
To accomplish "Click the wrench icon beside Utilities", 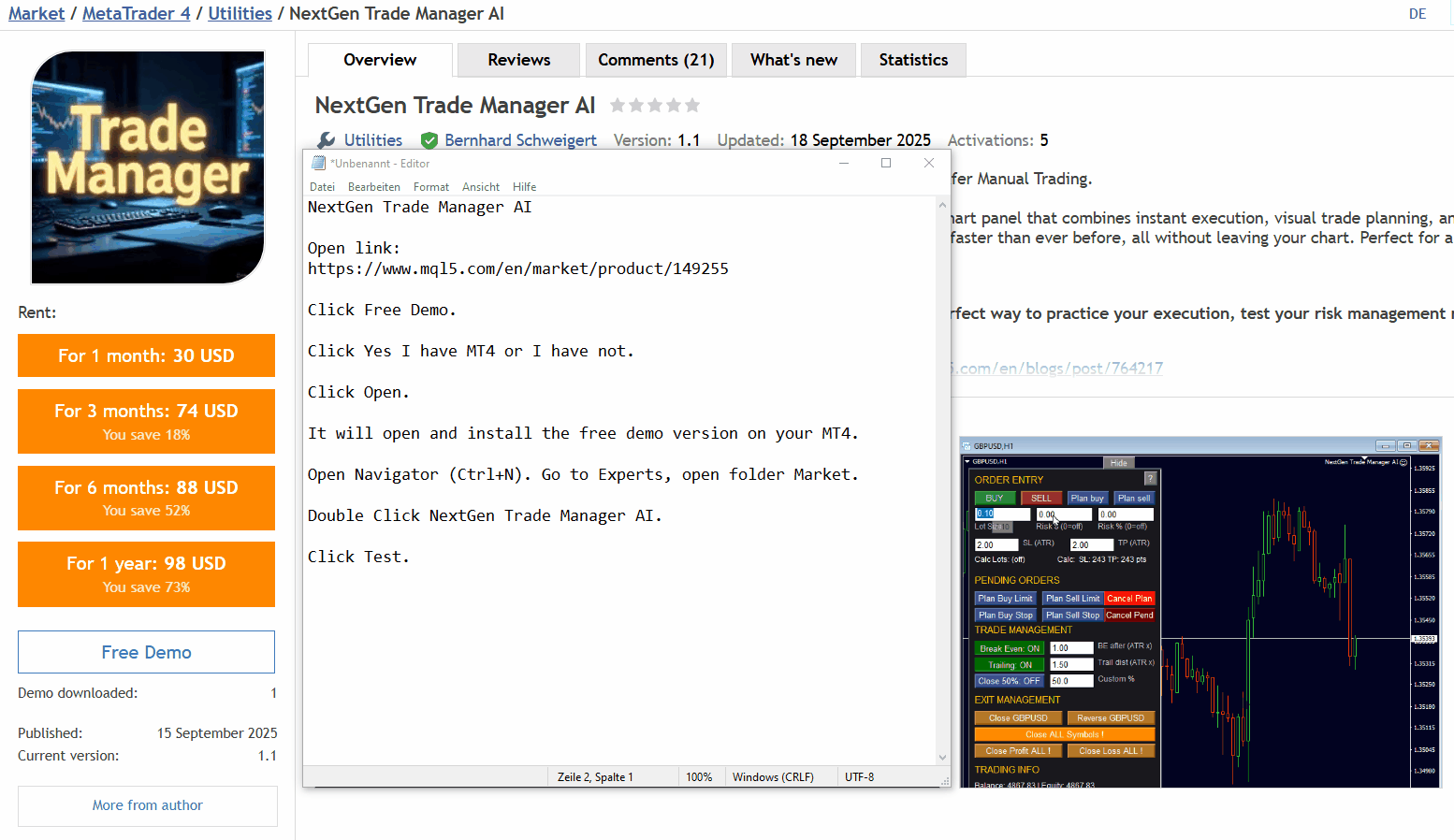I will [x=326, y=140].
